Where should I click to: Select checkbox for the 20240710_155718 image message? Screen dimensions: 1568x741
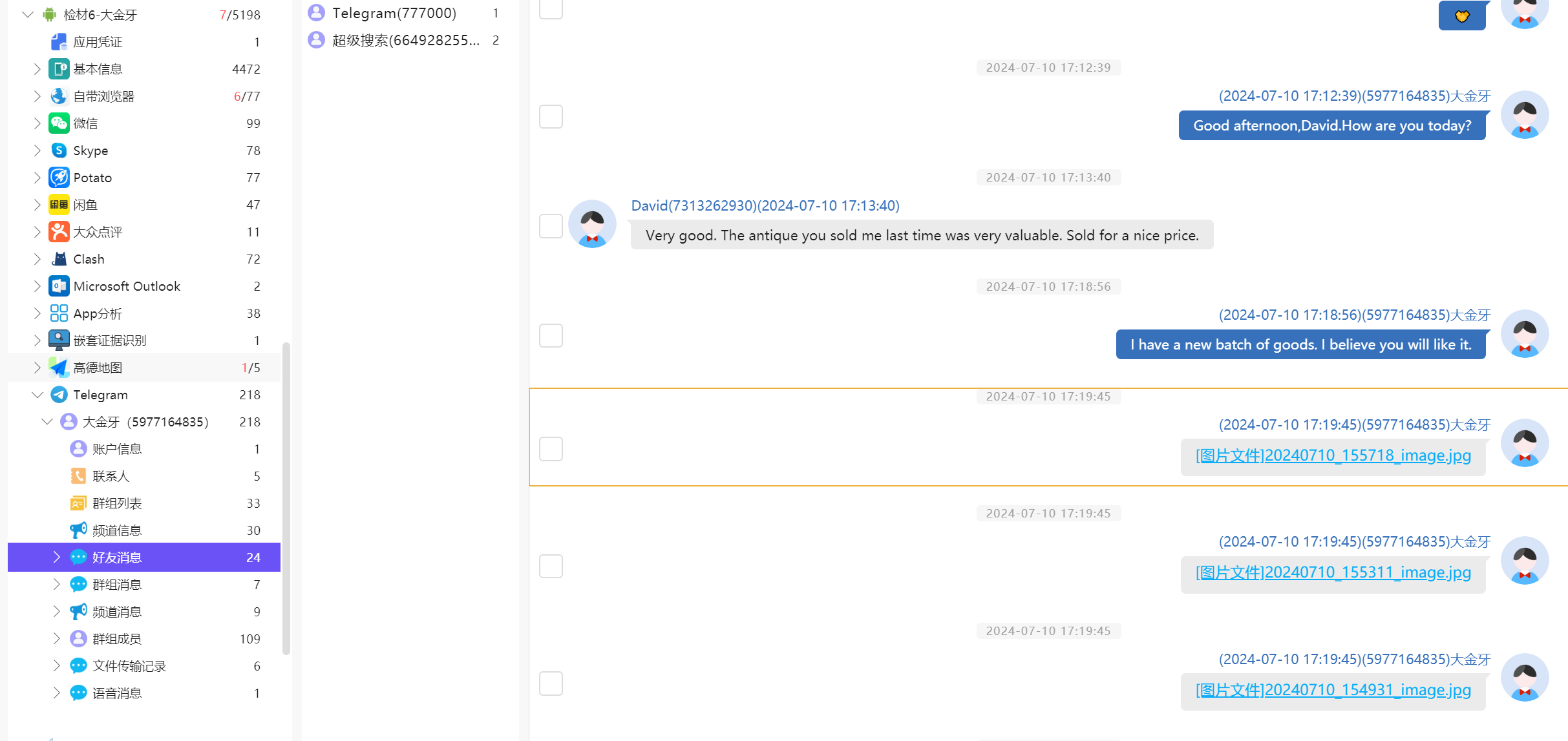click(x=551, y=449)
